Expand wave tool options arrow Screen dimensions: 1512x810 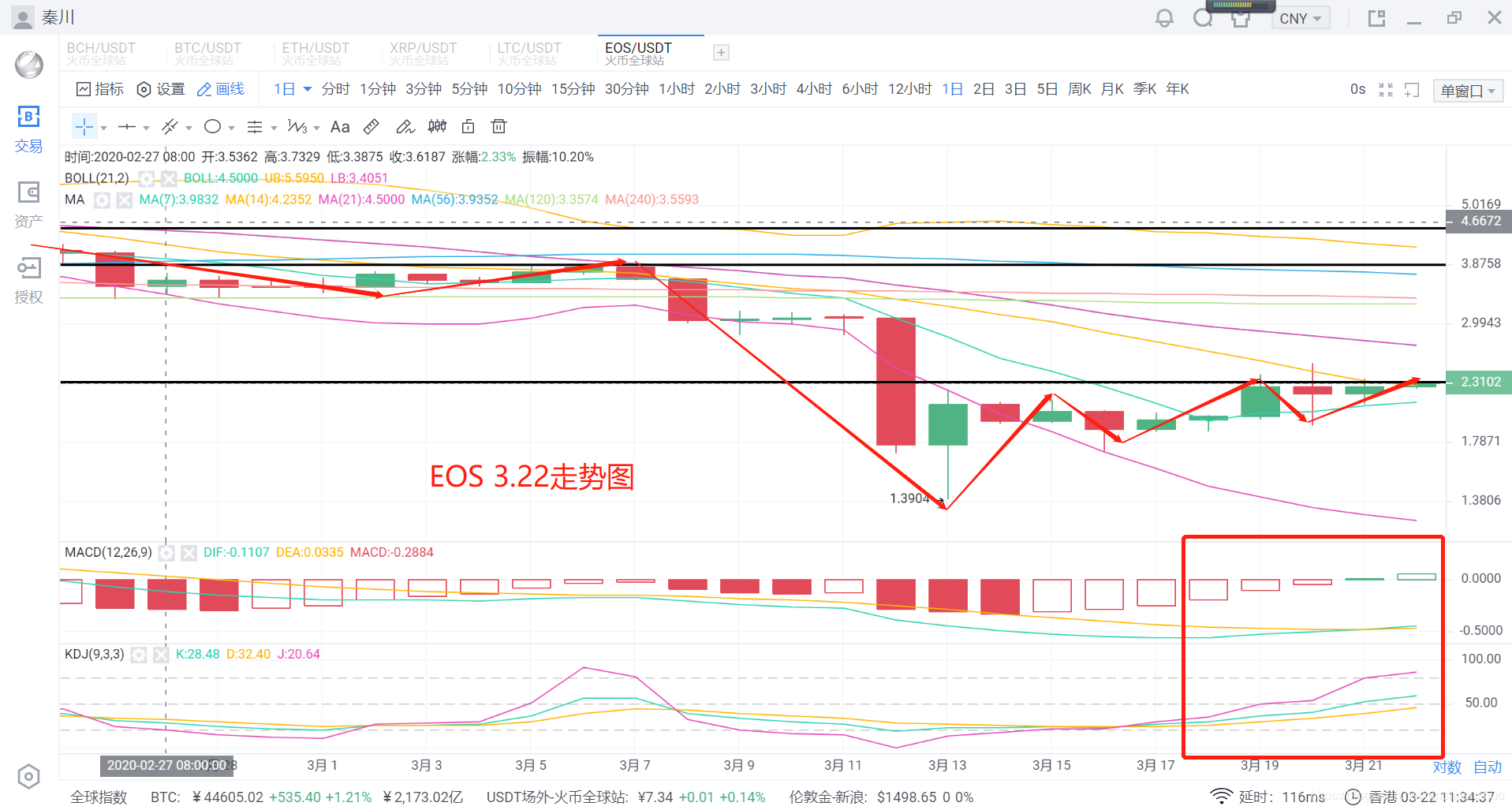316,128
